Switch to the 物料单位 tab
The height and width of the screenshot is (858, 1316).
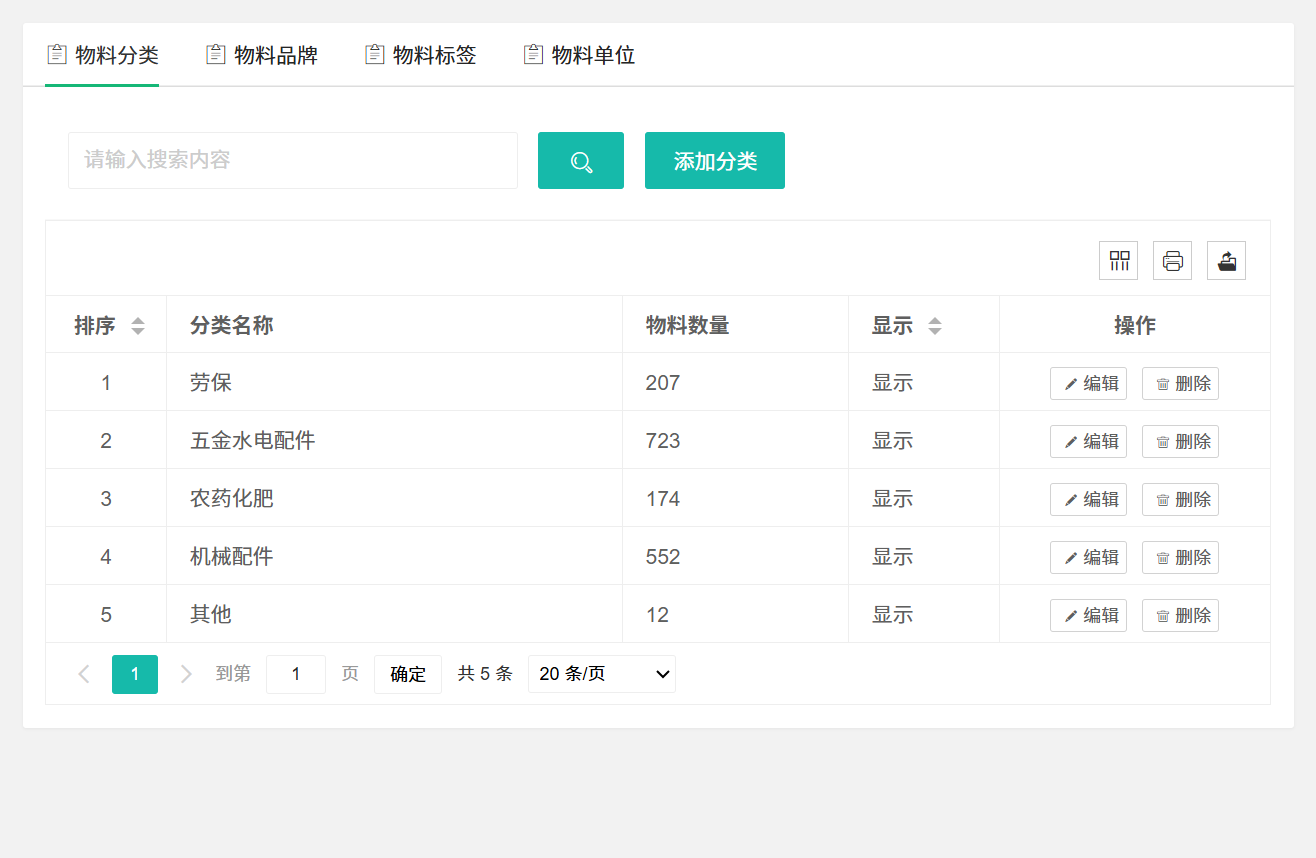579,55
